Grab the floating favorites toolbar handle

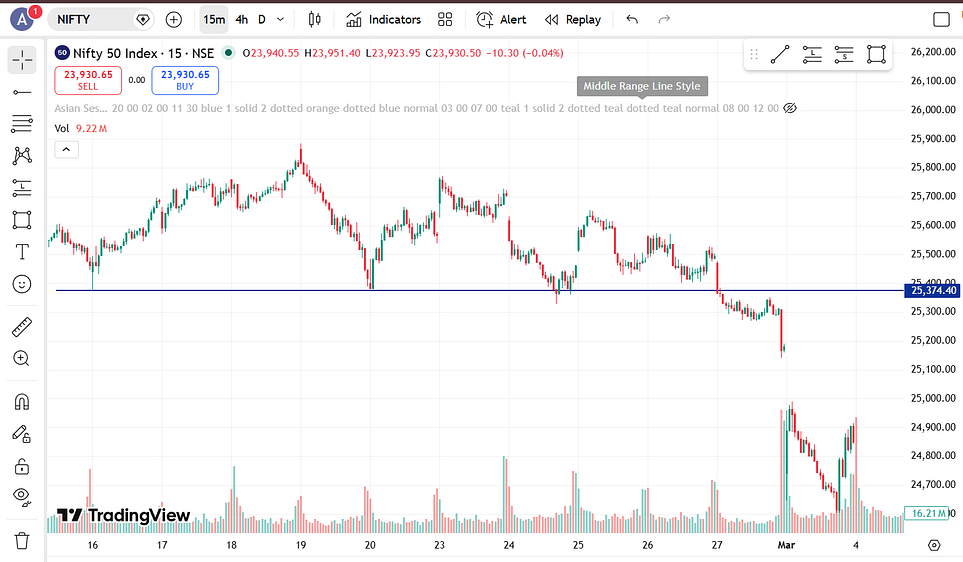(754, 55)
